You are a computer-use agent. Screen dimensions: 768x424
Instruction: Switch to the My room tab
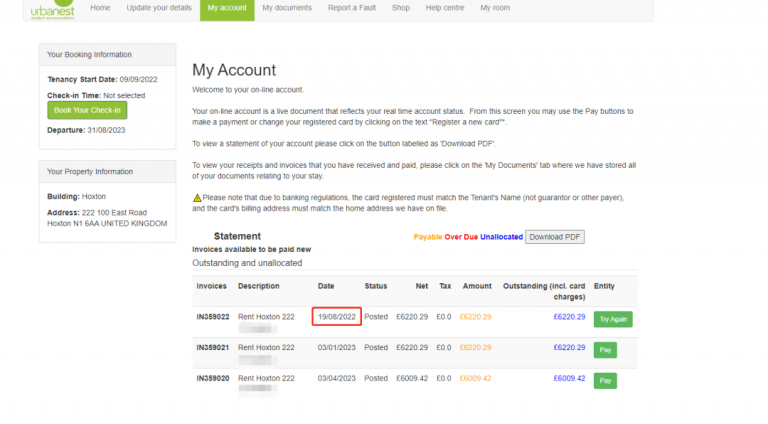coord(495,8)
